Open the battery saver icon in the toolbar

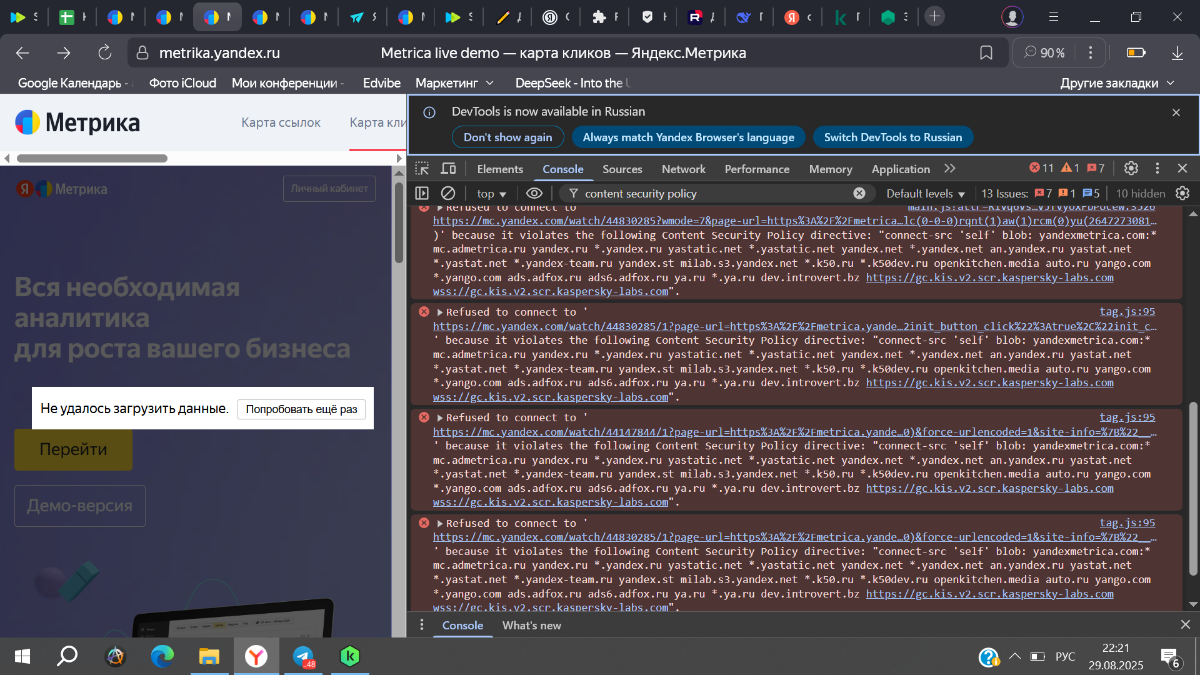(1136, 53)
